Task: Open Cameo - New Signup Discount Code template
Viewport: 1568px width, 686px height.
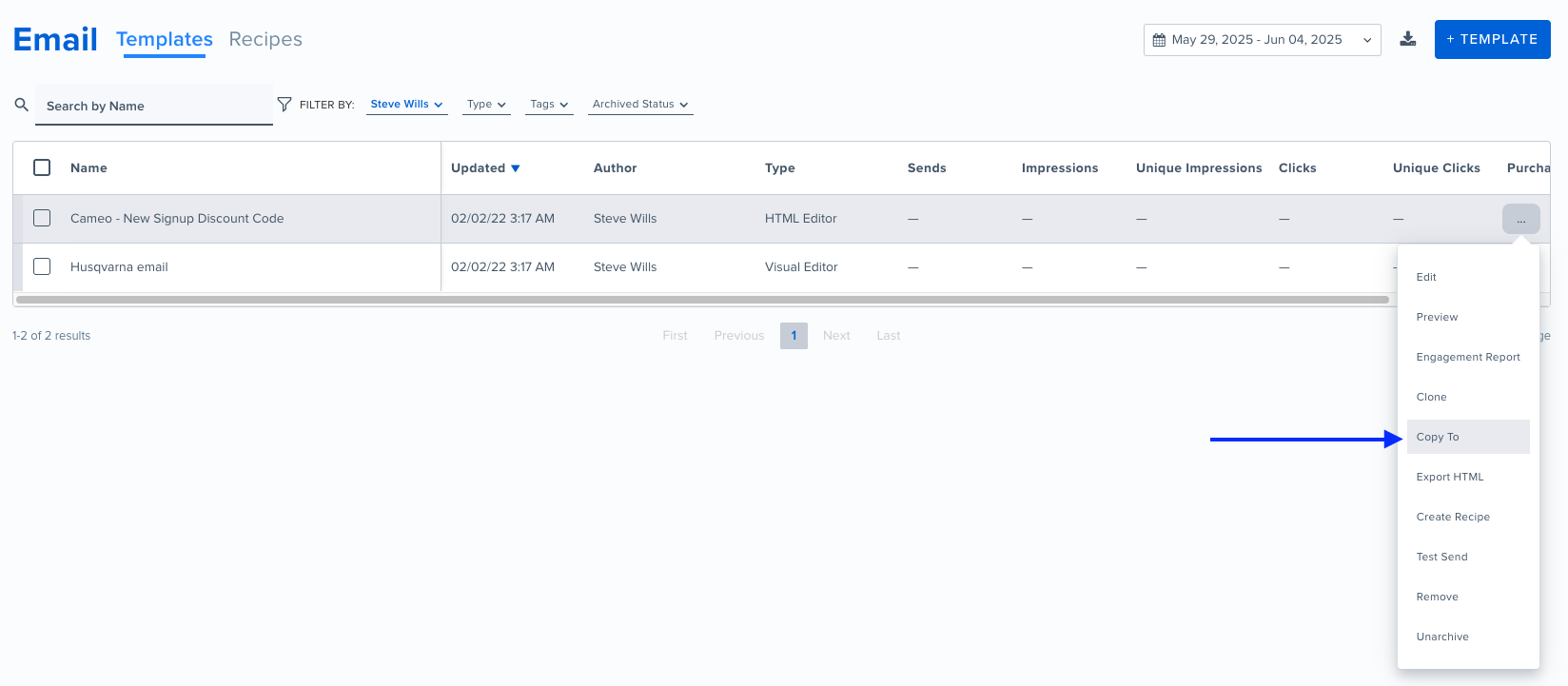Action: point(177,219)
